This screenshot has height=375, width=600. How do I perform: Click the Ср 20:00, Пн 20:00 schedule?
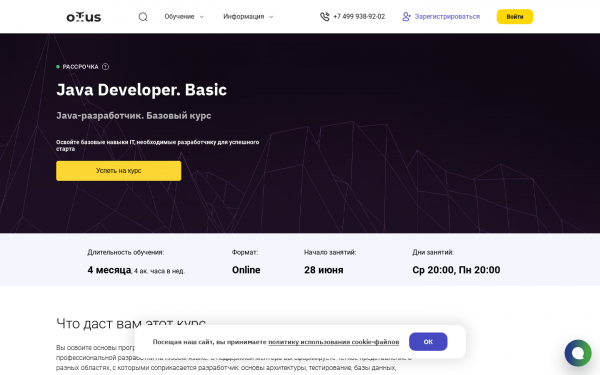pyautogui.click(x=456, y=270)
